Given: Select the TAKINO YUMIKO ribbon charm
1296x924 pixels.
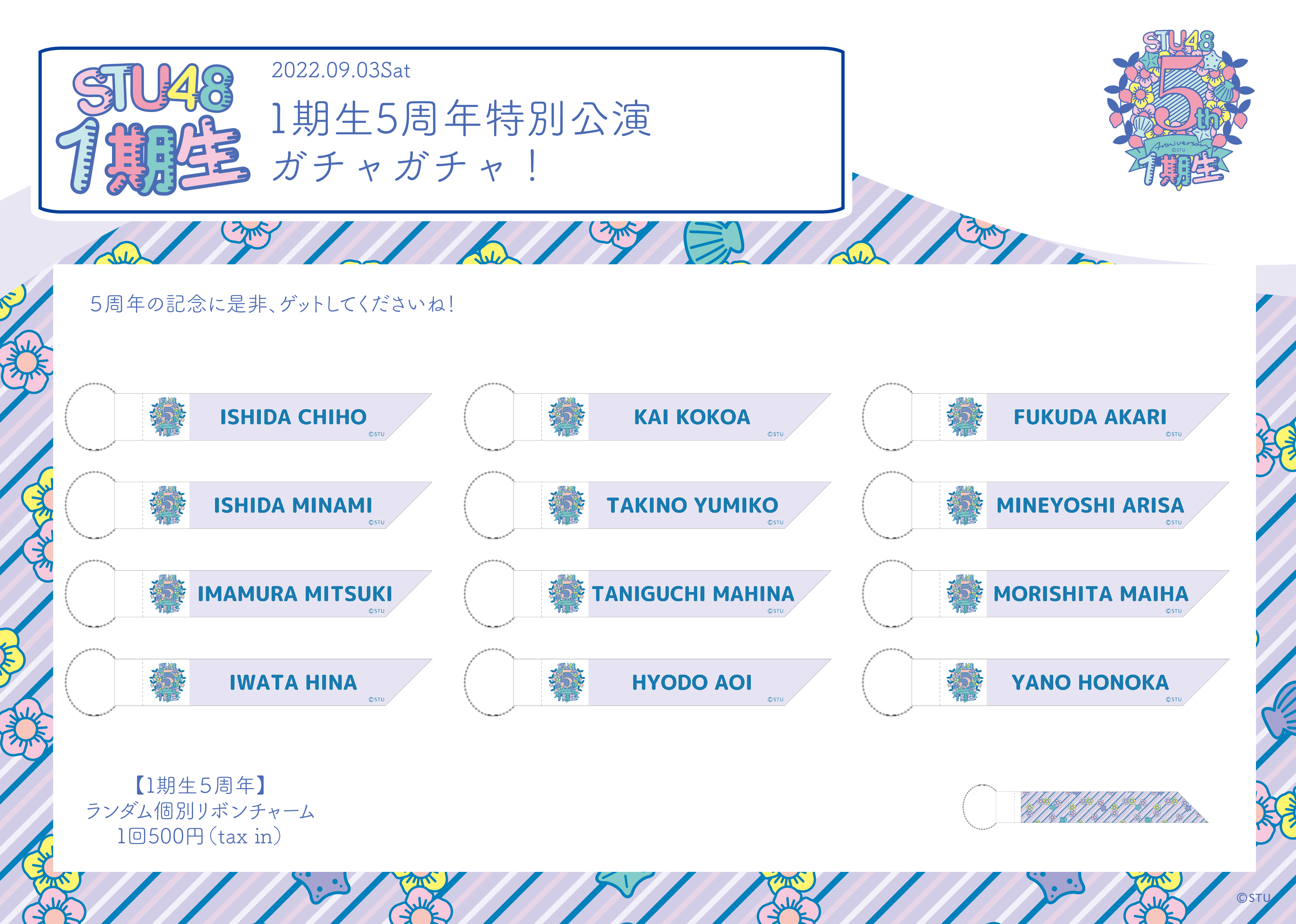Looking at the screenshot, I should (647, 505).
